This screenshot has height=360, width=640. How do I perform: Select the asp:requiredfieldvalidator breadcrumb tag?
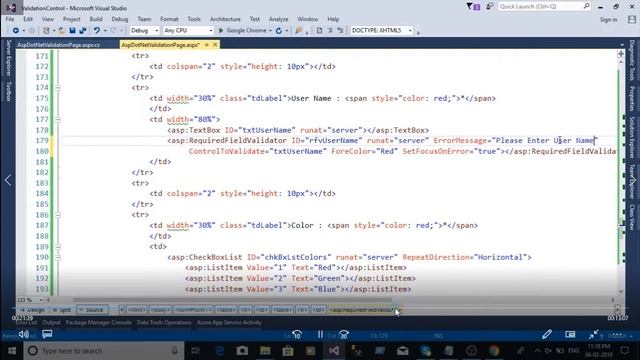[362, 310]
